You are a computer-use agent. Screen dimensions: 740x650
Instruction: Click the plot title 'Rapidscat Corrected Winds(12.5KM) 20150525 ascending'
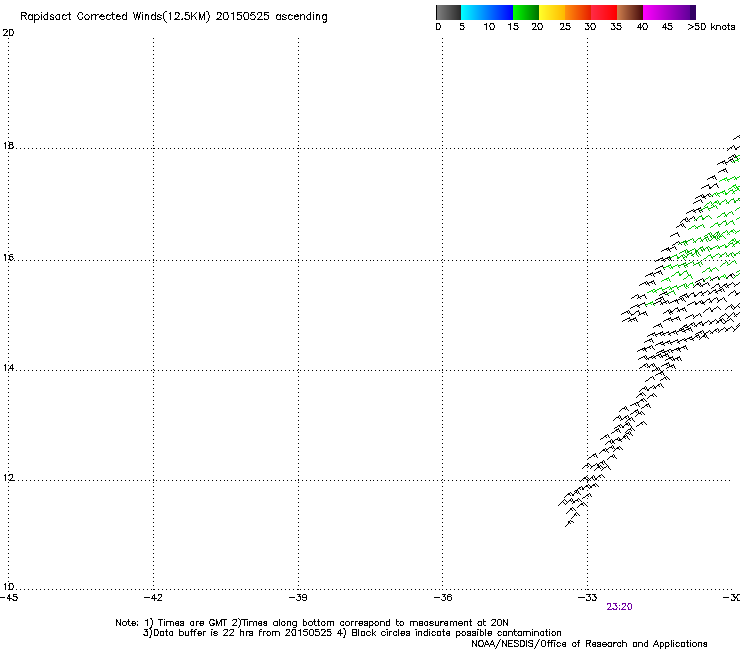pyautogui.click(x=174, y=17)
